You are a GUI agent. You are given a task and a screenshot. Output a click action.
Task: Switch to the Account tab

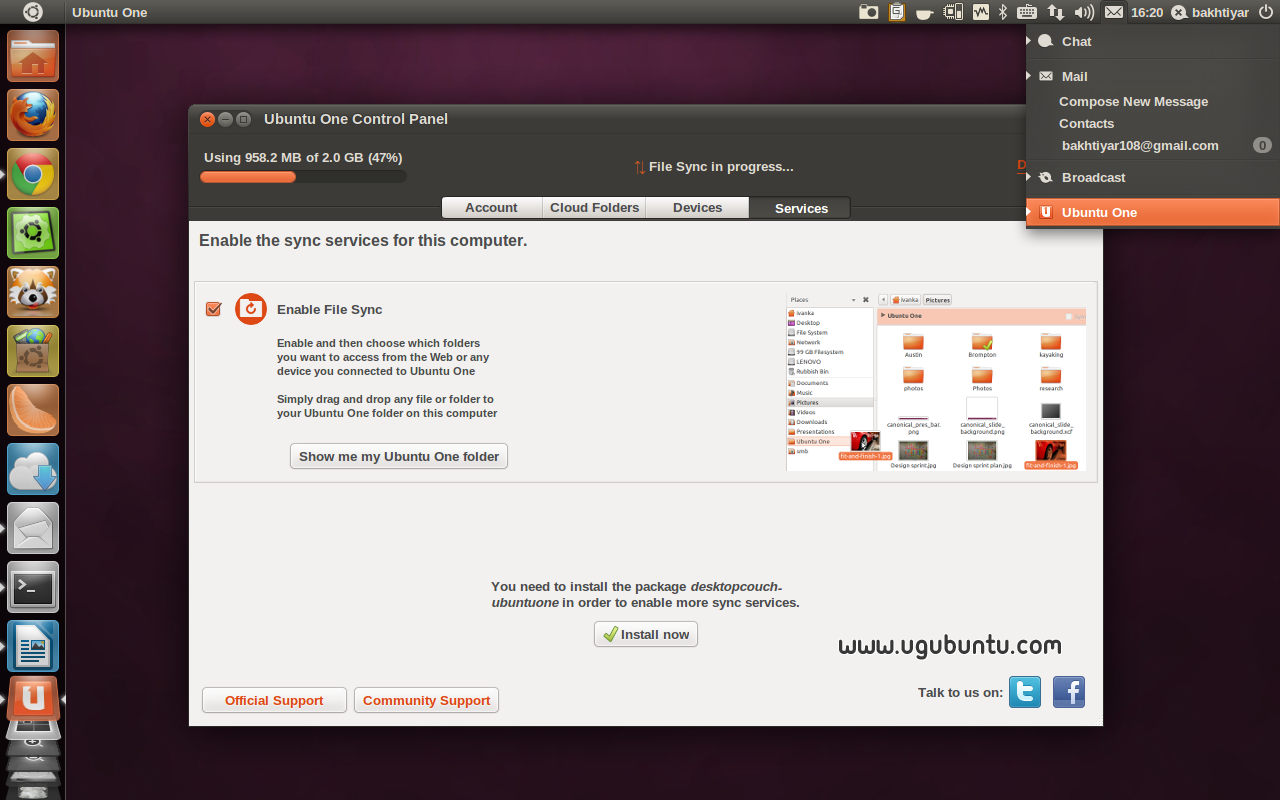pos(491,207)
